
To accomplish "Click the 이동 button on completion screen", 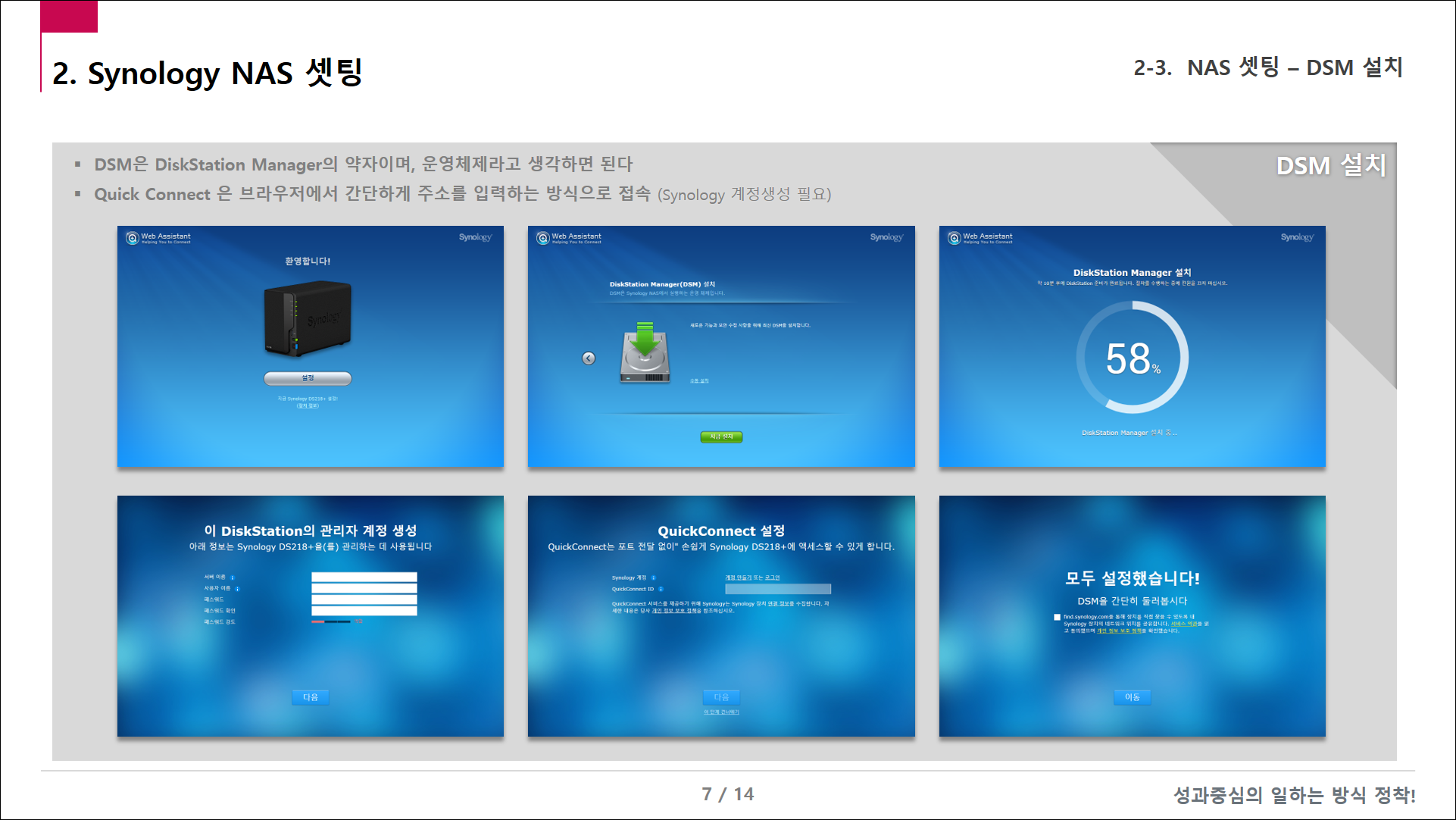I will 1132,697.
